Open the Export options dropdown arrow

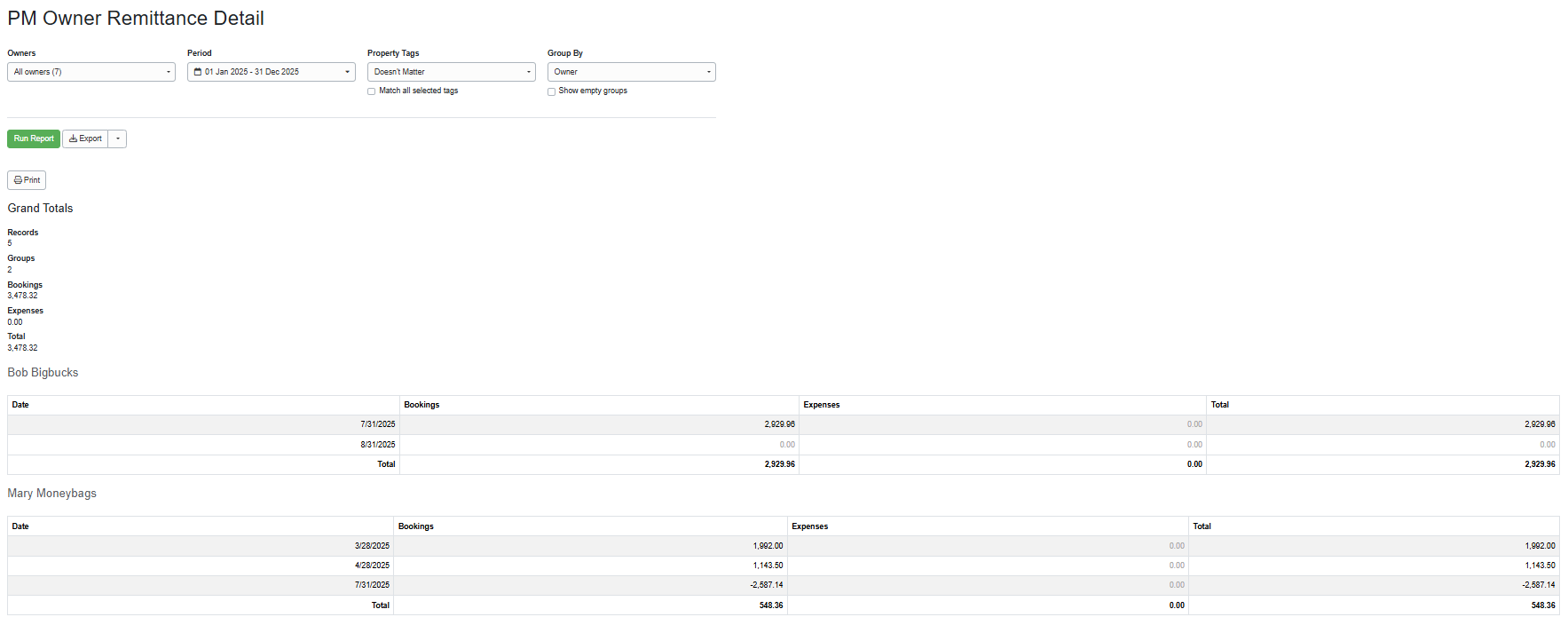[117, 138]
